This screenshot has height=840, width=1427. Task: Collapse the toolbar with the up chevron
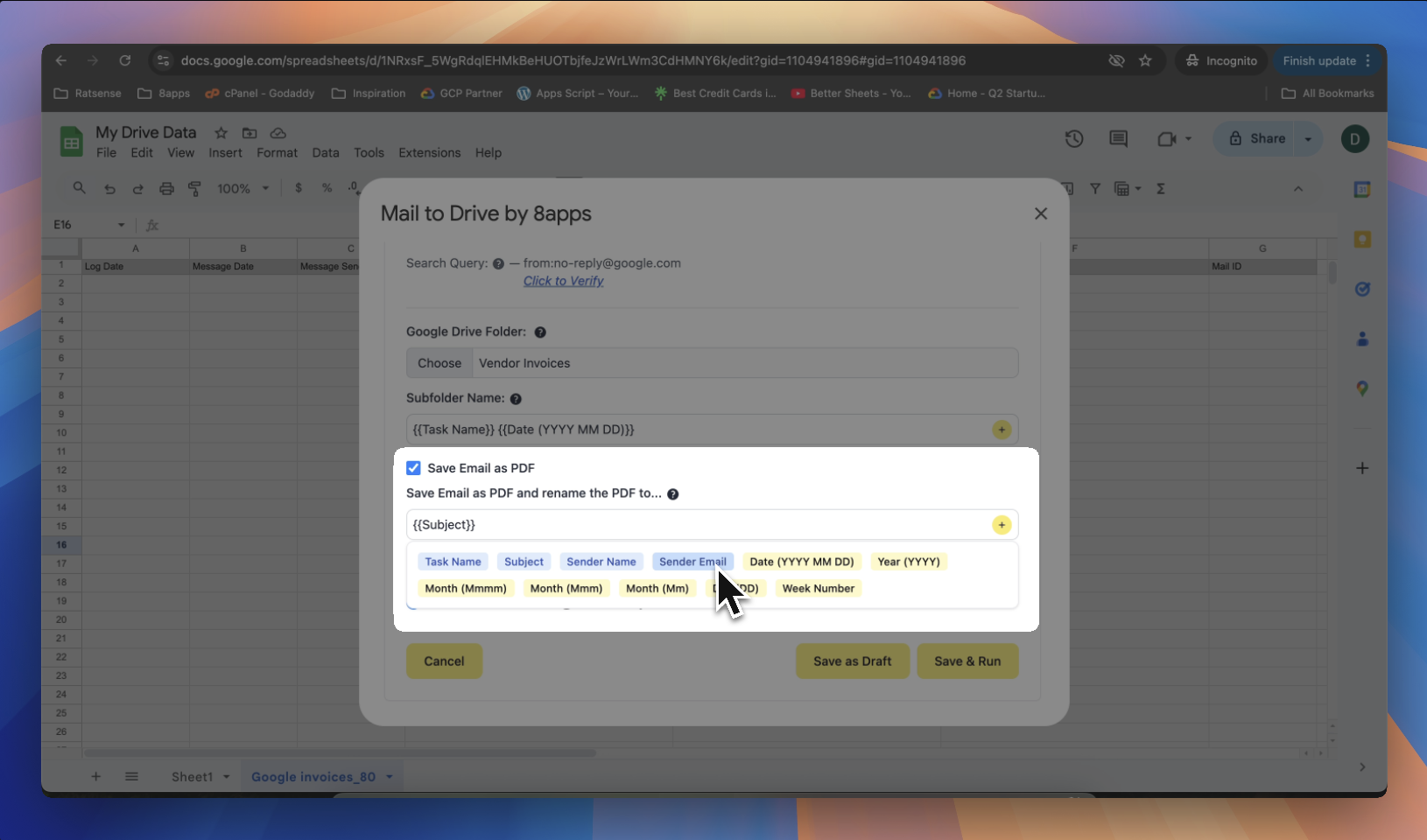[1298, 188]
